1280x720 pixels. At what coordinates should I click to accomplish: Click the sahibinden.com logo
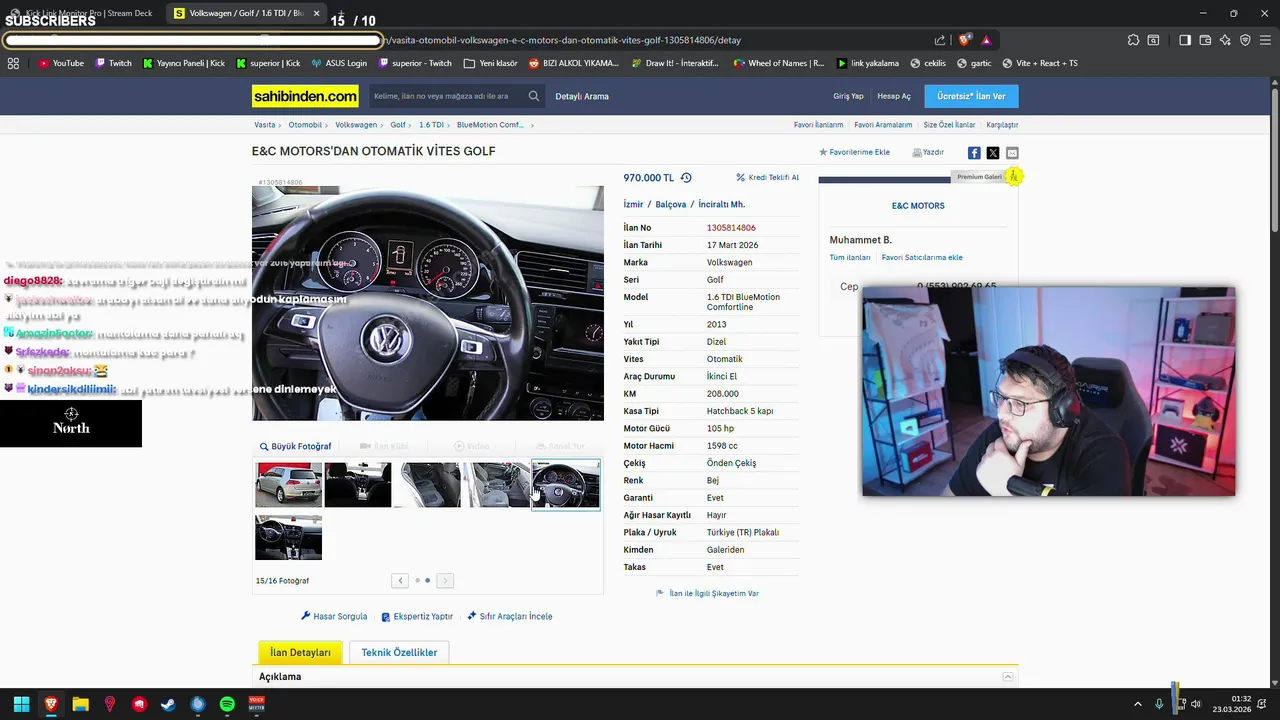(305, 96)
